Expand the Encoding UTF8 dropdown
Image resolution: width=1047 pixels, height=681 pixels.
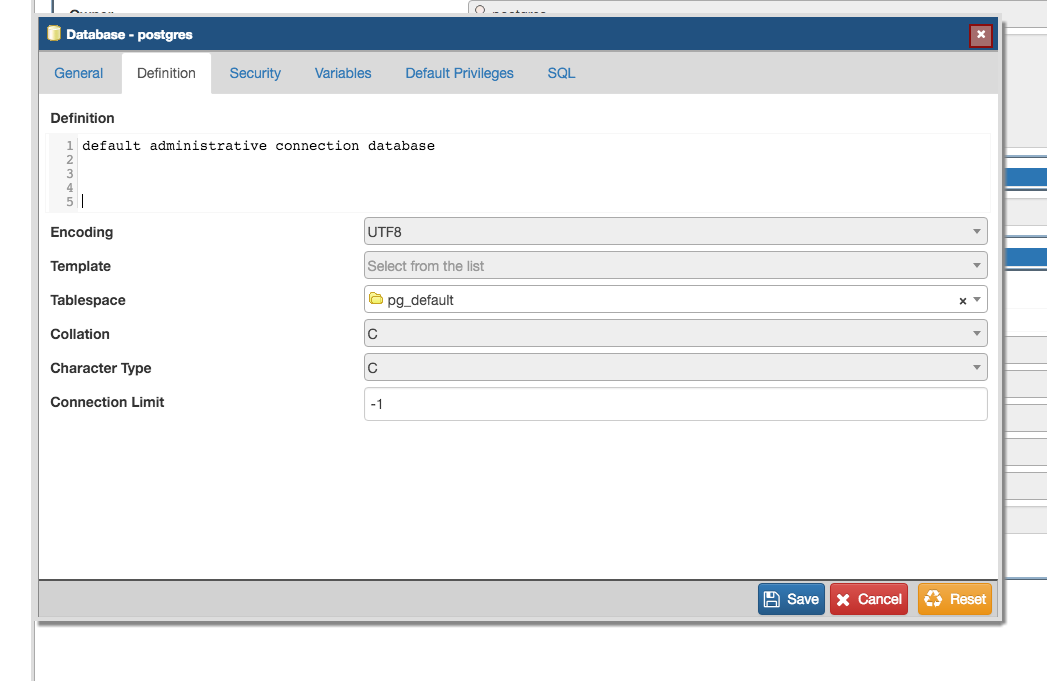(675, 232)
